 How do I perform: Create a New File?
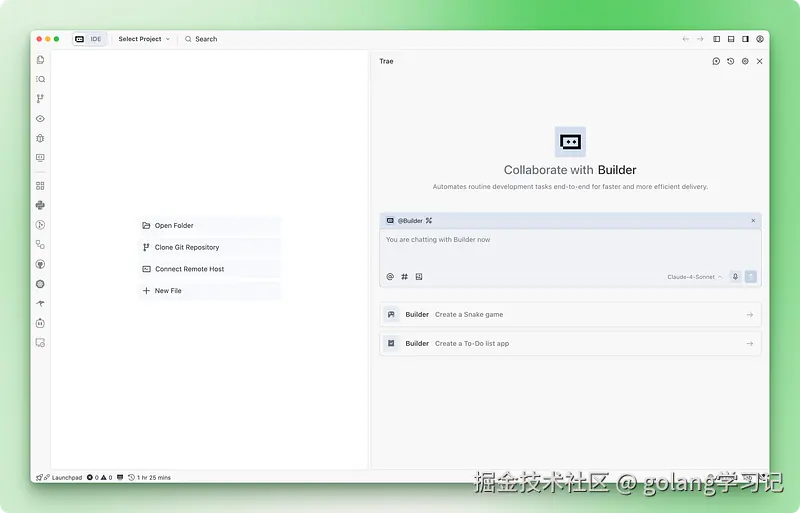tap(209, 290)
